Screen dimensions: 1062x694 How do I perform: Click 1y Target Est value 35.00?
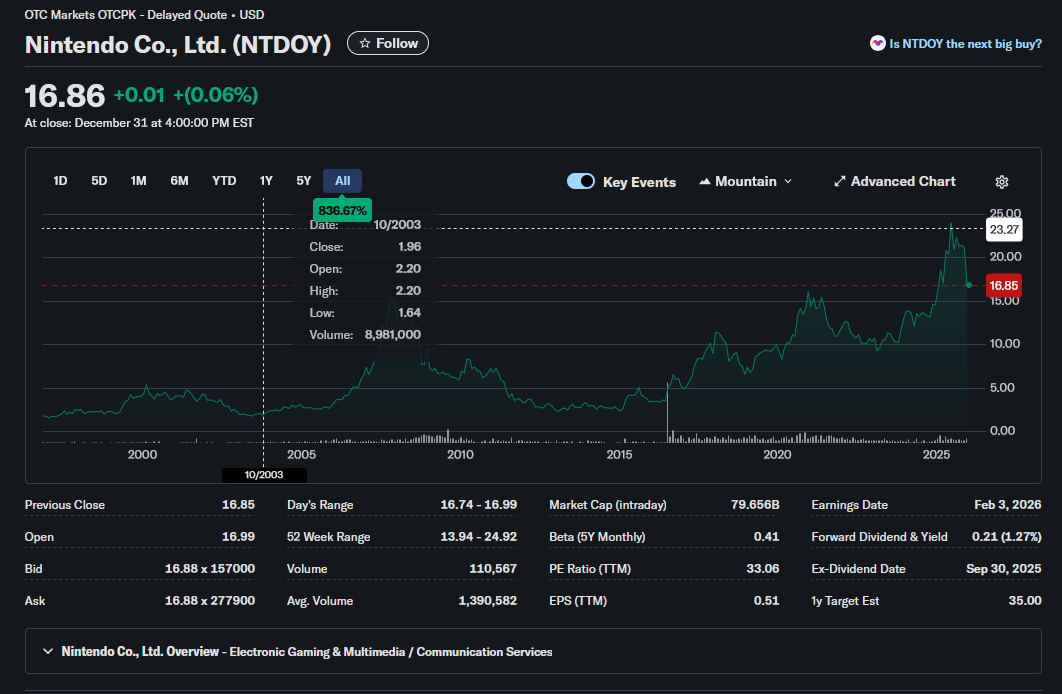[x=1025, y=601]
